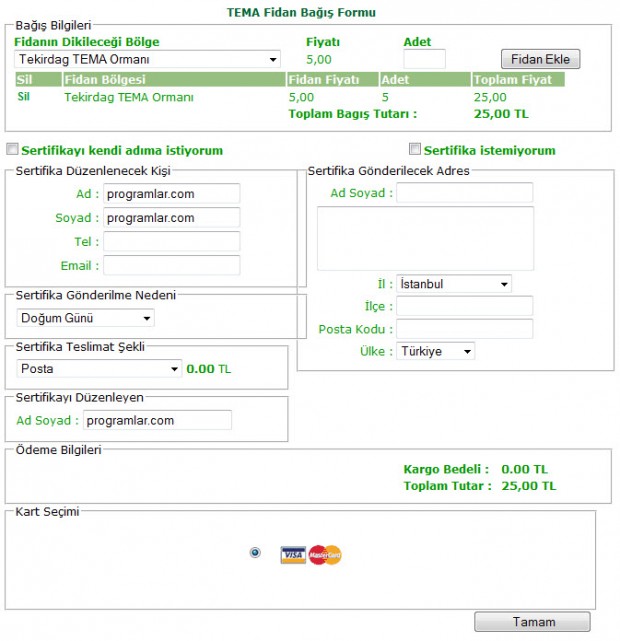Open the 'Posta' delivery method dropdown
The height and width of the screenshot is (641, 620).
pyautogui.click(x=99, y=368)
